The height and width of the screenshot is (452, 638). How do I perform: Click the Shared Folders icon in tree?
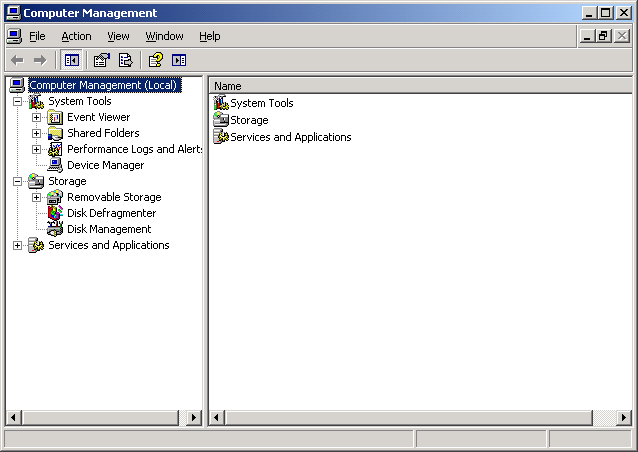click(x=55, y=133)
